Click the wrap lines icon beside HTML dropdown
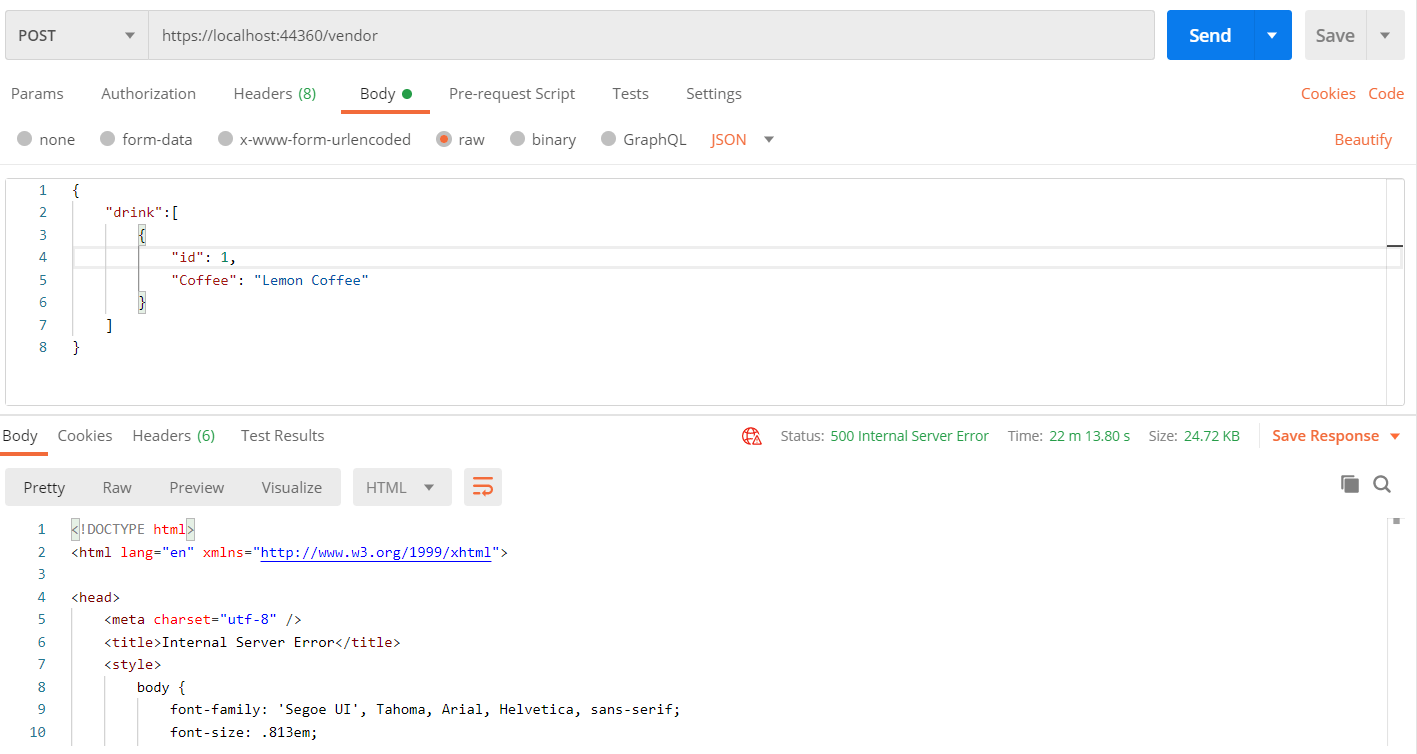Image resolution: width=1417 pixels, height=754 pixels. click(x=483, y=487)
